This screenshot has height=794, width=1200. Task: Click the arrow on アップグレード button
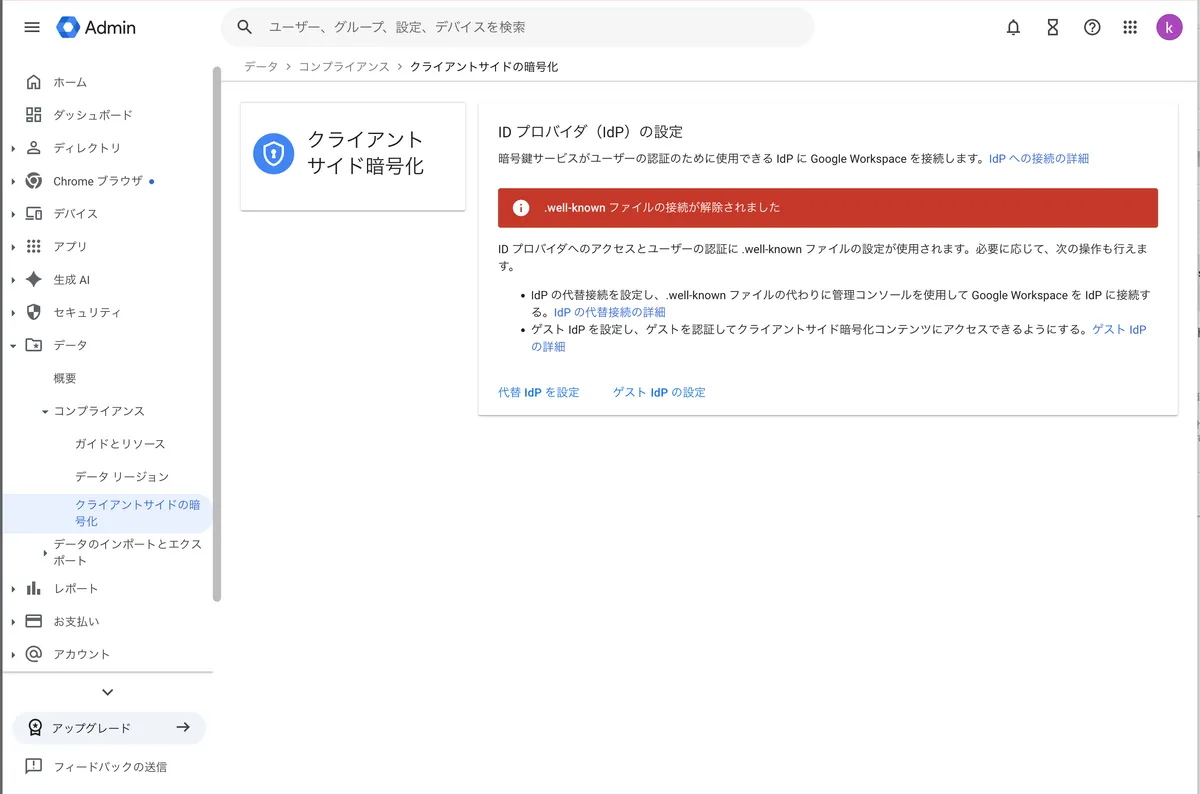183,727
